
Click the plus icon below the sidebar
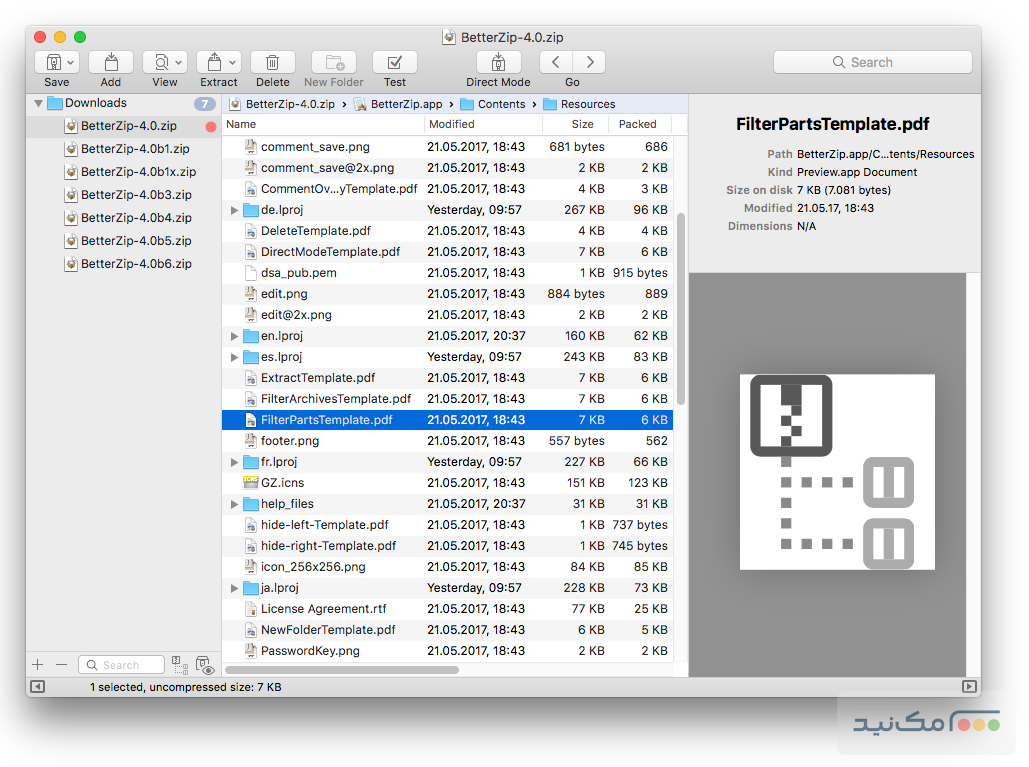coord(38,665)
